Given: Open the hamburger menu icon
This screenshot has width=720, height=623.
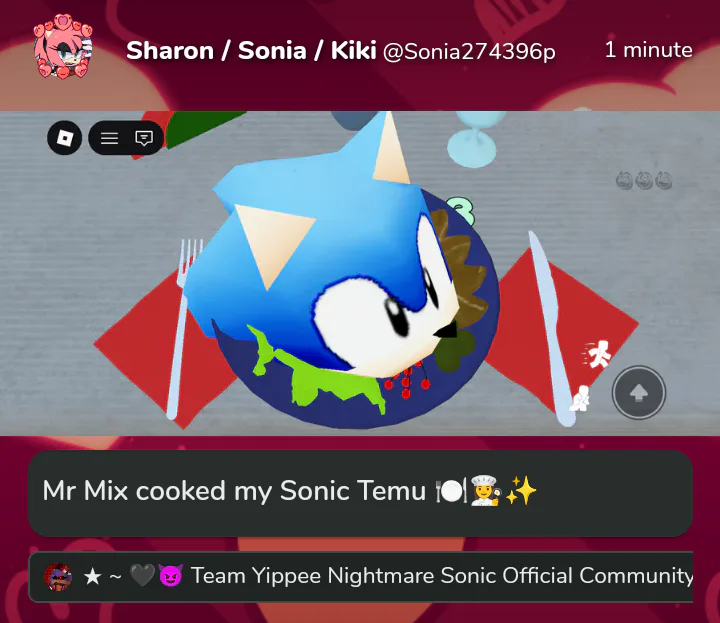Looking at the screenshot, I should click(x=109, y=138).
